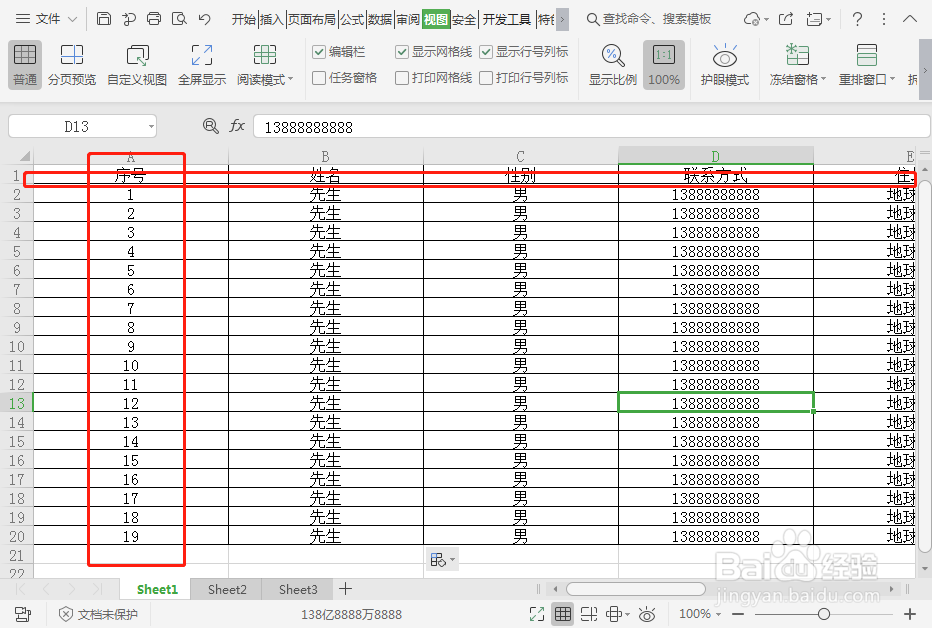Open the 页面布局 ribbon tab

click(311, 20)
